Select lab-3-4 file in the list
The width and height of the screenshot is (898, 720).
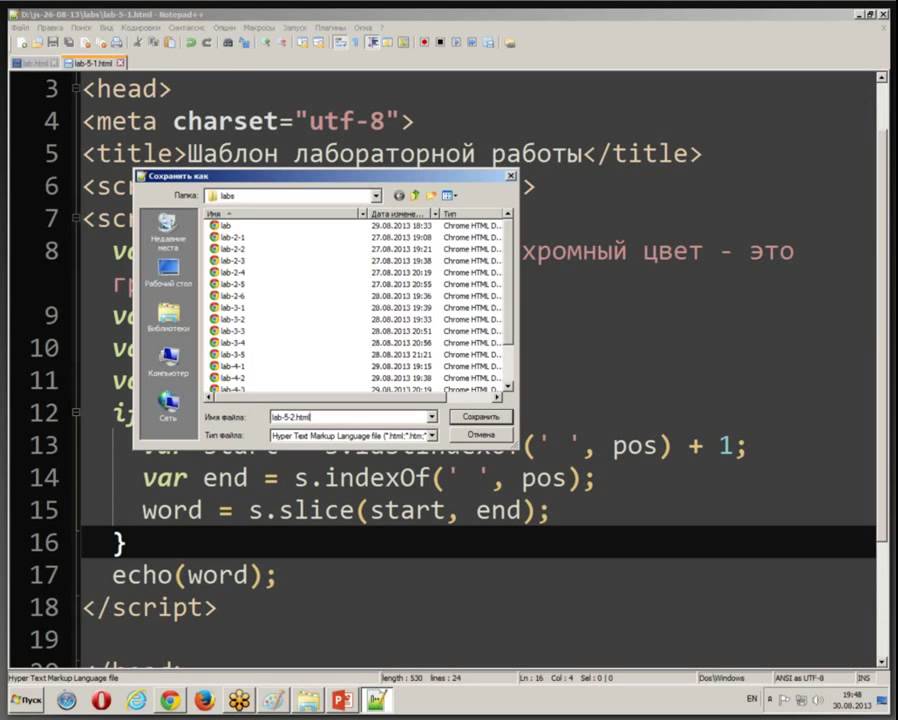pyautogui.click(x=232, y=343)
